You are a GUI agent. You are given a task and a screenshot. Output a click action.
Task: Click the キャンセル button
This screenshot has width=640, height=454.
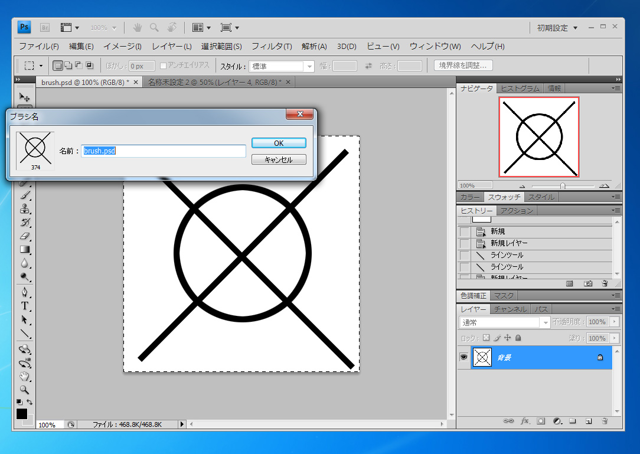click(x=278, y=159)
